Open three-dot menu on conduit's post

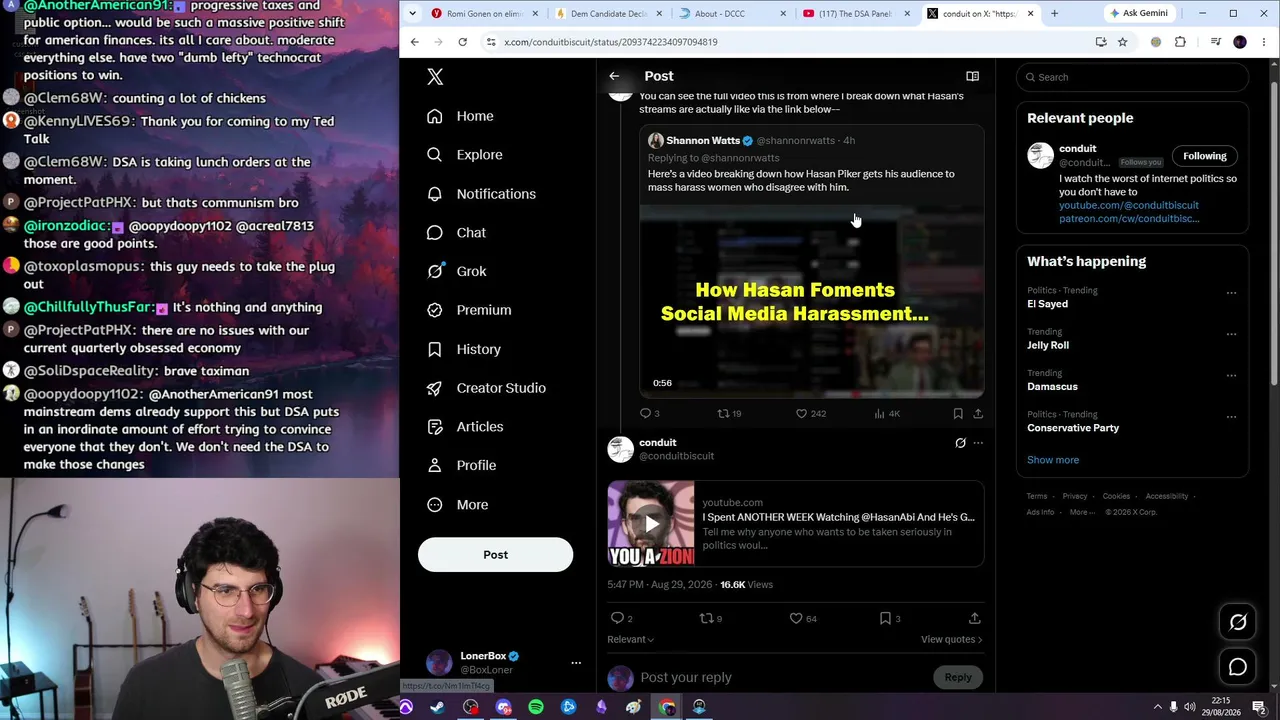(x=978, y=443)
